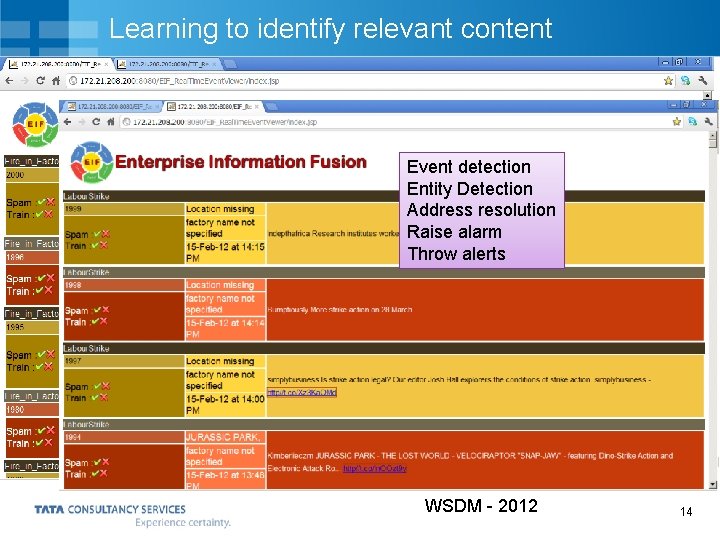Confirm Train for event 1997 with green check
Image resolution: width=720 pixels, height=540 pixels.
[x=95, y=398]
